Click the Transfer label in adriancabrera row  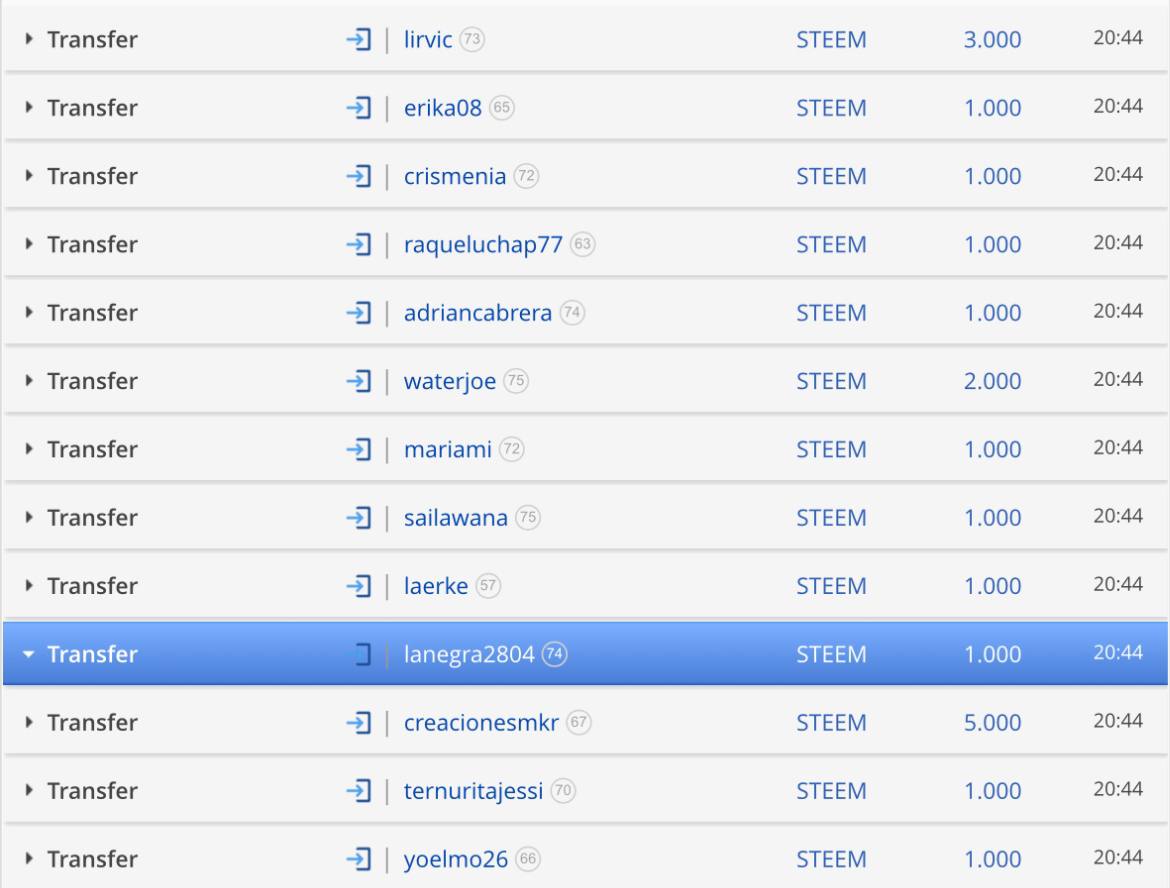pos(93,313)
